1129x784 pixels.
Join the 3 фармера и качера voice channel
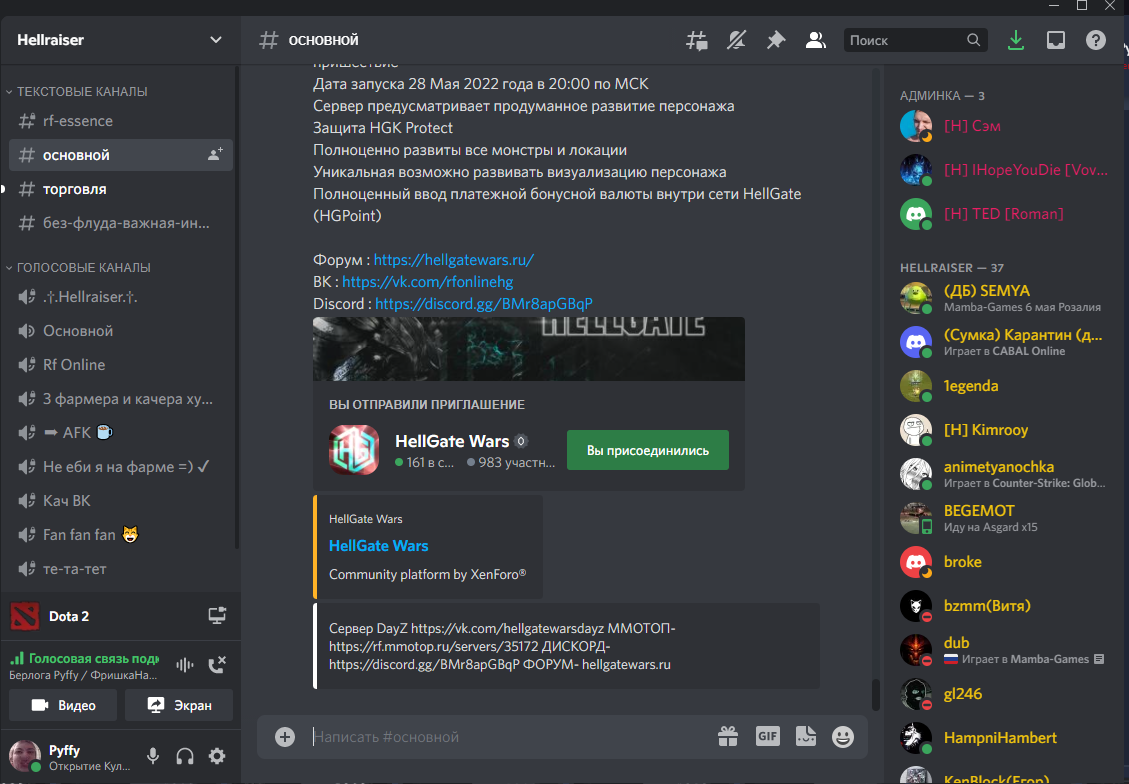click(x=120, y=398)
